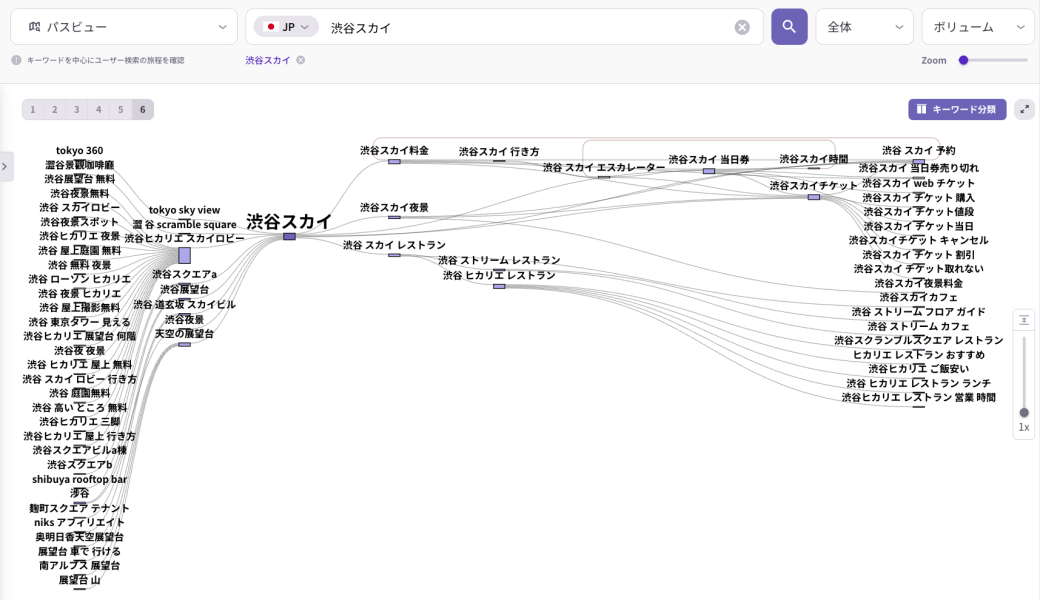Open the JP country selector
The width and height of the screenshot is (1040, 600).
[x=286, y=27]
